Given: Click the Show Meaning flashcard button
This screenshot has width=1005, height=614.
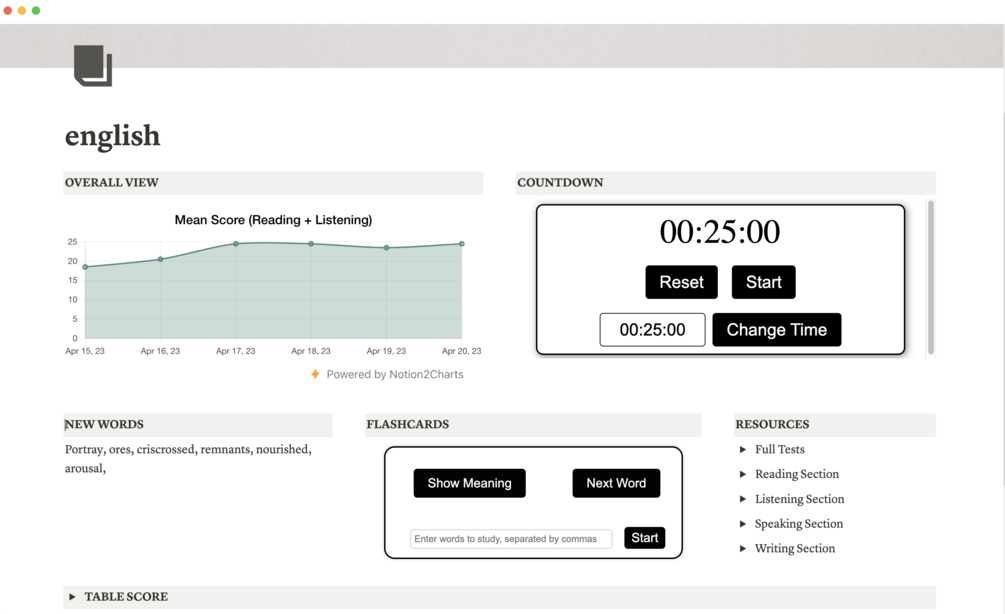Looking at the screenshot, I should click(x=469, y=483).
